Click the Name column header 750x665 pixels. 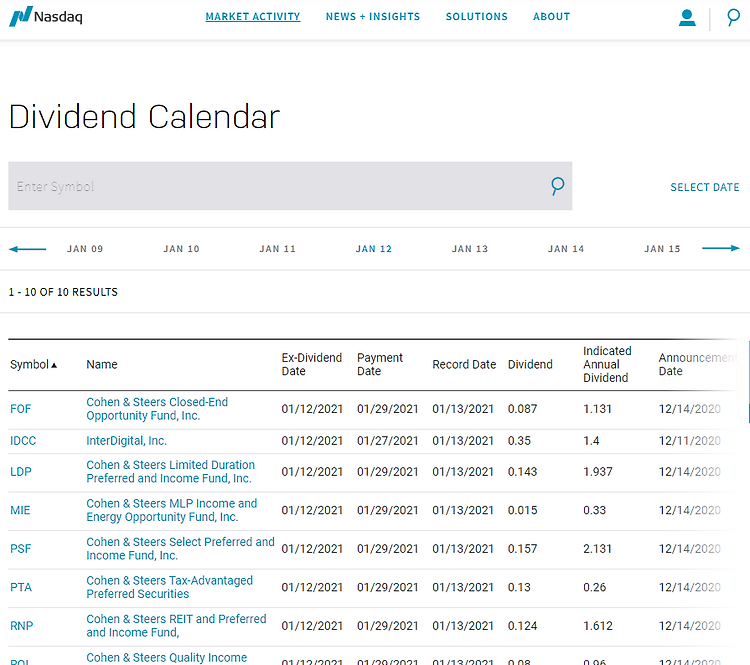102,365
